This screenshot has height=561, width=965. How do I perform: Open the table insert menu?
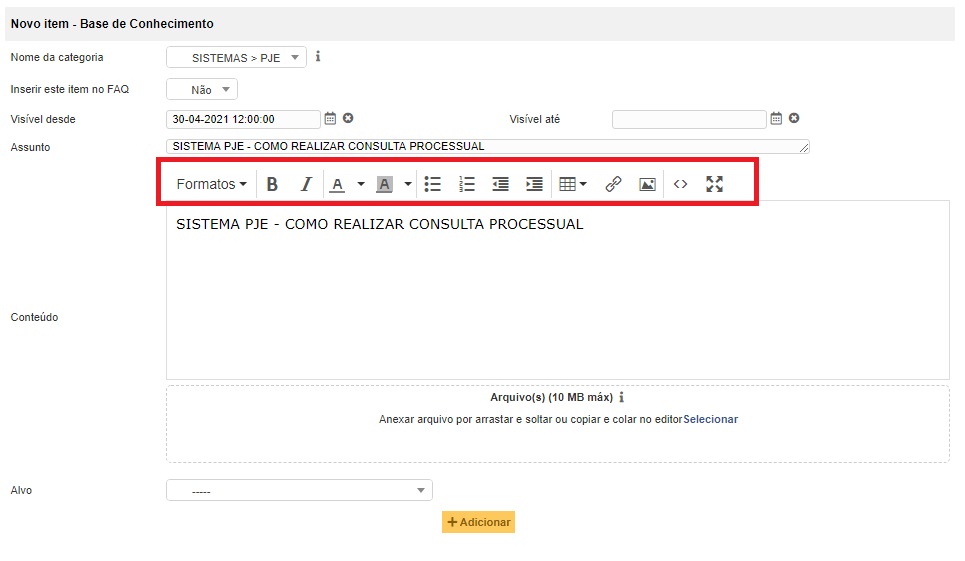coord(572,184)
